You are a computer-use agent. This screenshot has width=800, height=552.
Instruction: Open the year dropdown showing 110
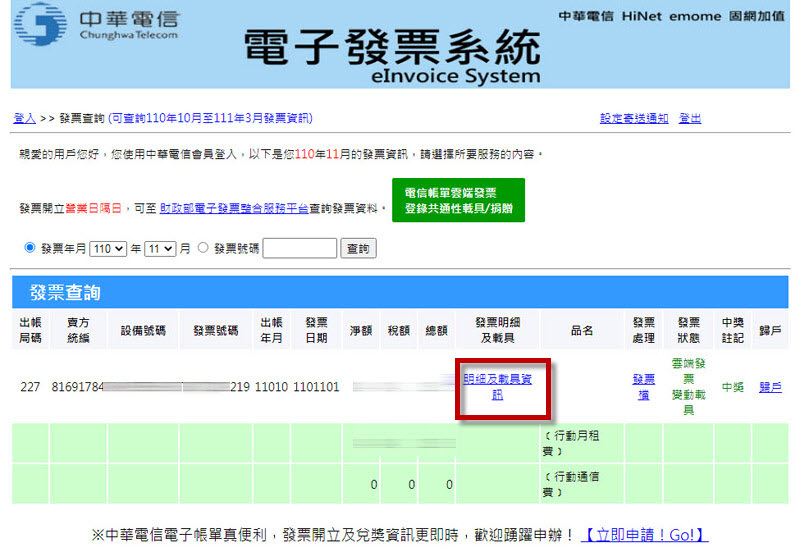[108, 249]
